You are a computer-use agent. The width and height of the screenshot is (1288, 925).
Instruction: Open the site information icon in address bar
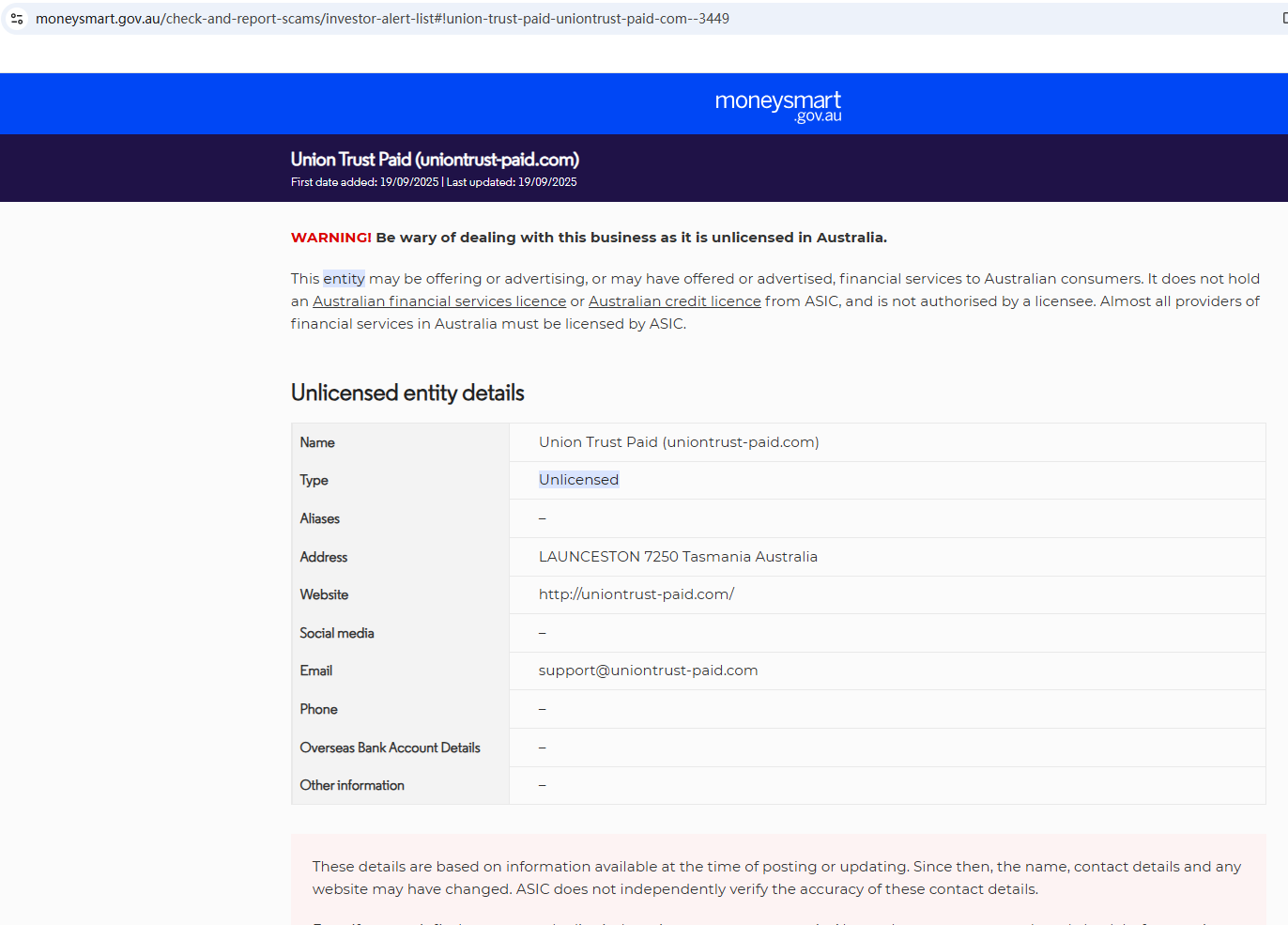tap(17, 19)
